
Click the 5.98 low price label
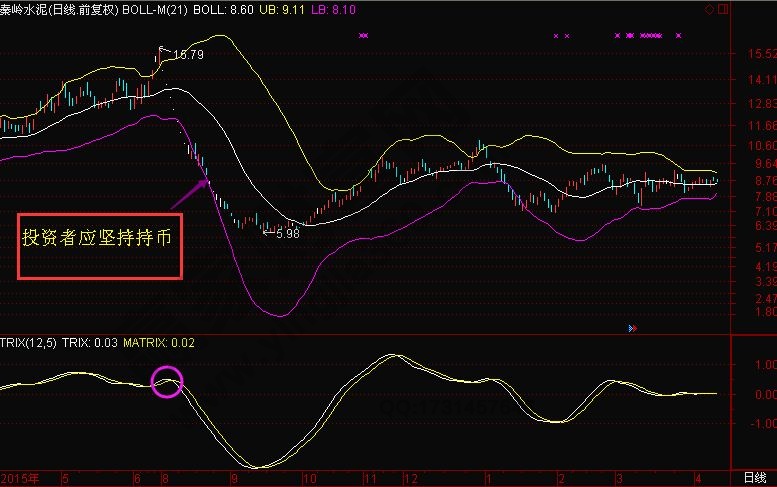[x=287, y=234]
